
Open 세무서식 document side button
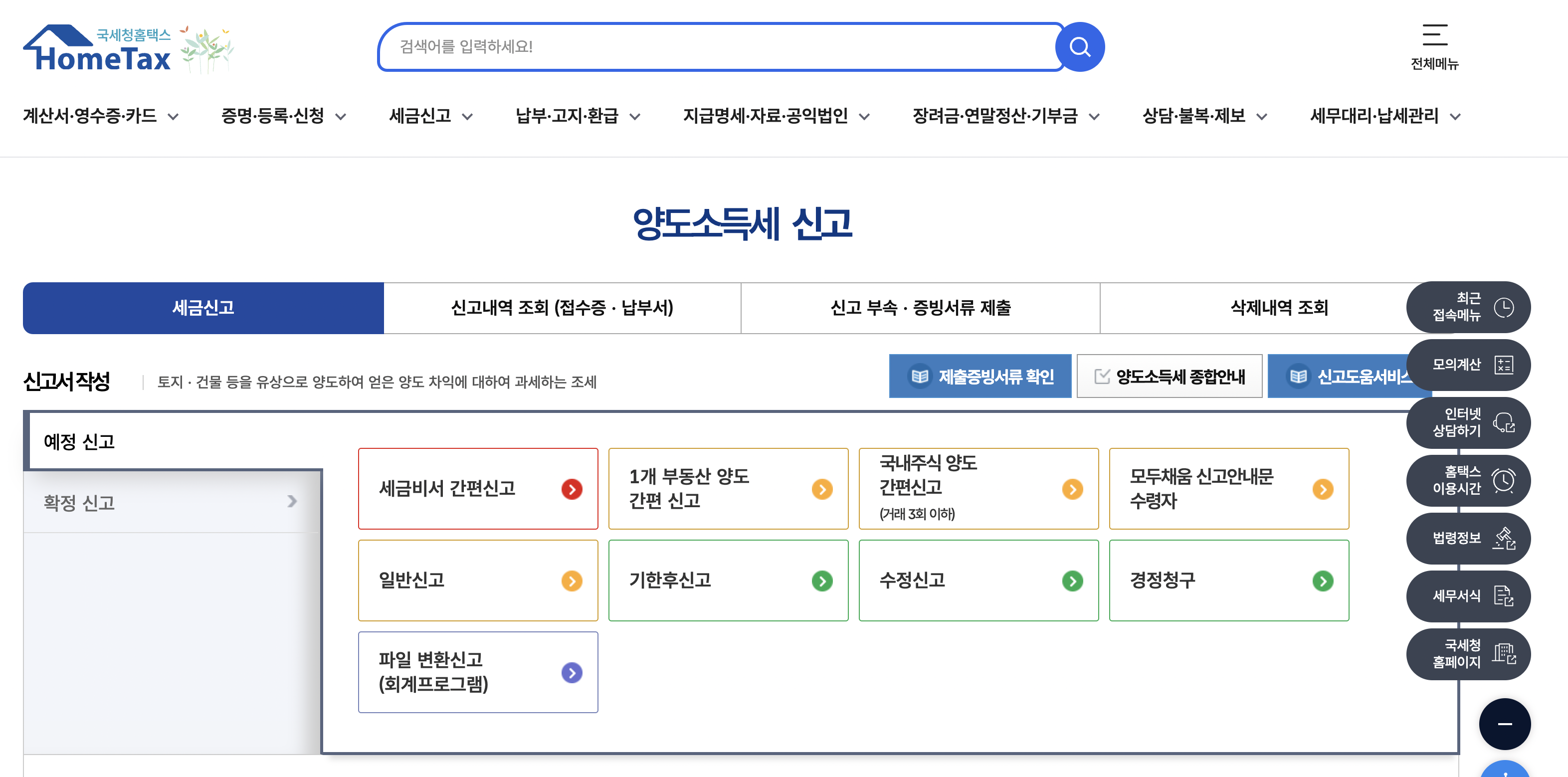pos(1468,595)
